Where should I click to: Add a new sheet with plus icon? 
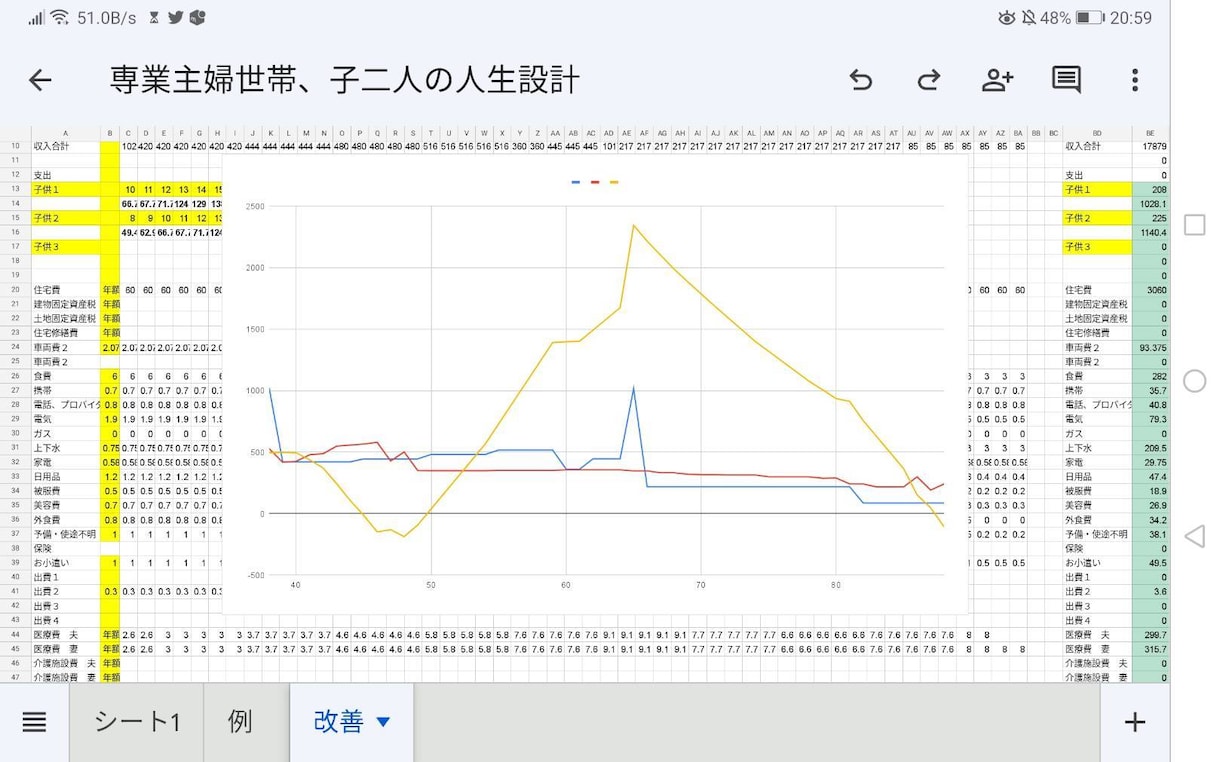pyautogui.click(x=1134, y=722)
